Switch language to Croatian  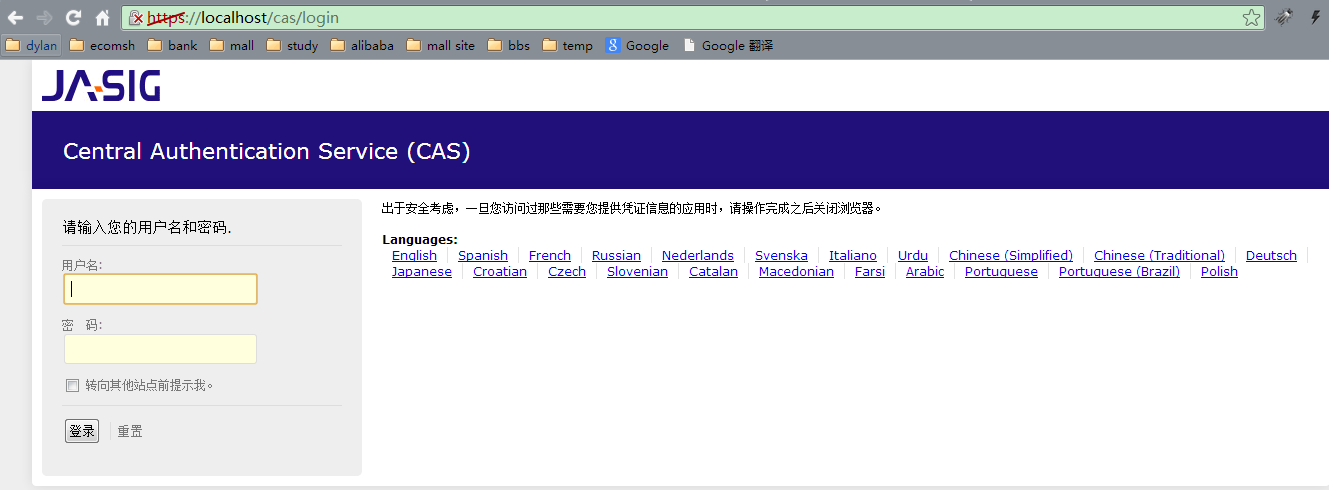500,271
